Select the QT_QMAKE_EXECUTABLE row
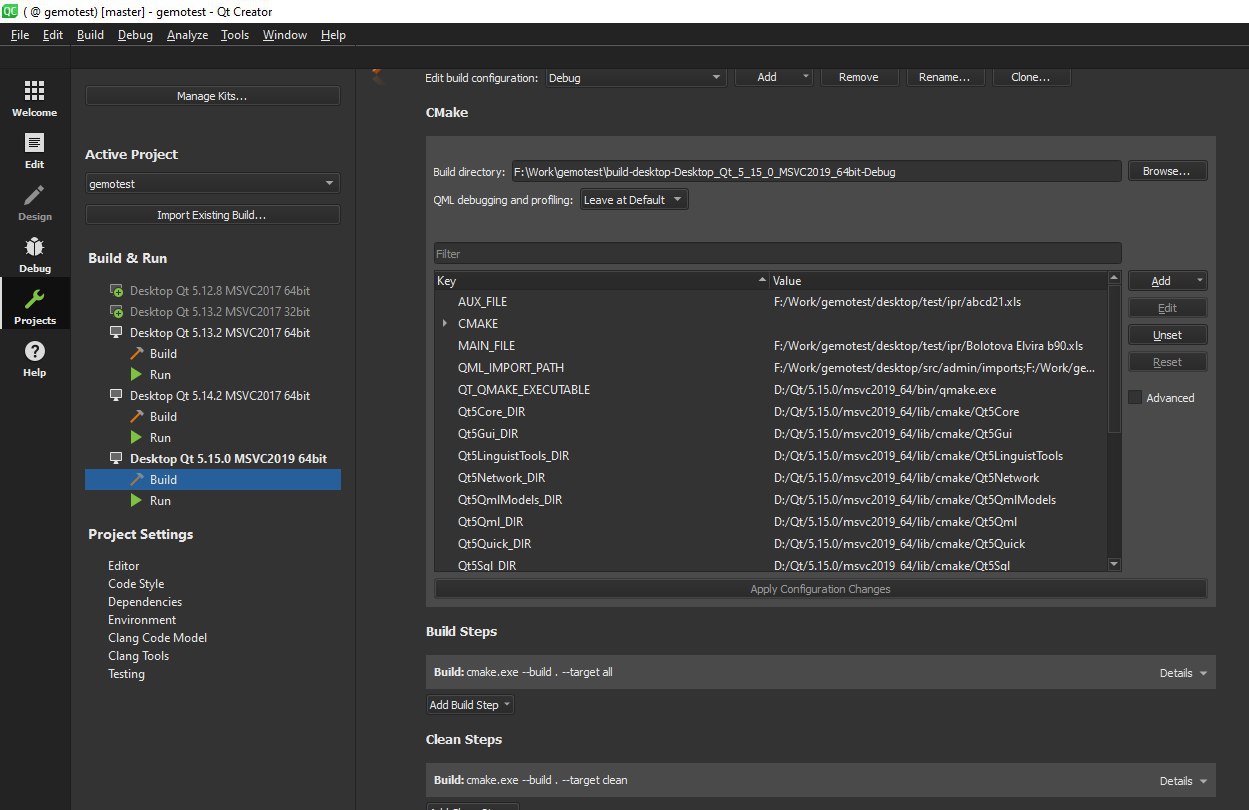The width and height of the screenshot is (1249, 810). pyautogui.click(x=771, y=390)
